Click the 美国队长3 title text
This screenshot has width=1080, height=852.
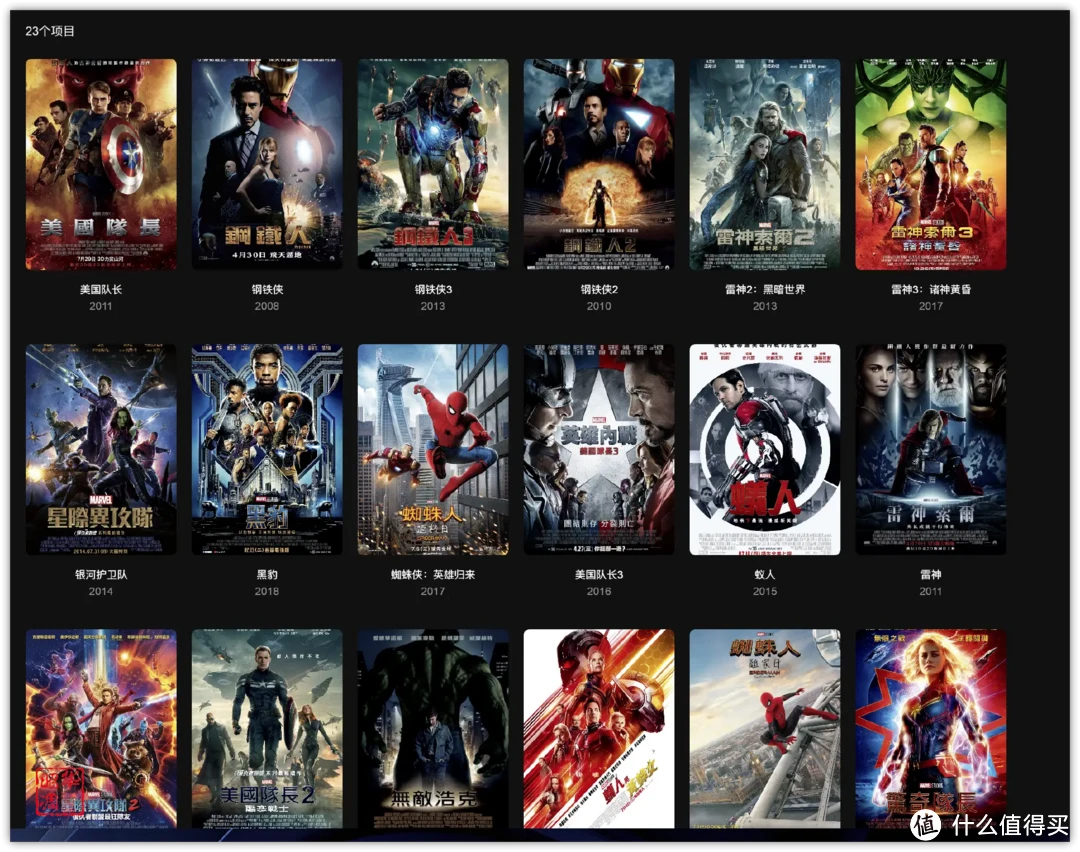click(599, 574)
